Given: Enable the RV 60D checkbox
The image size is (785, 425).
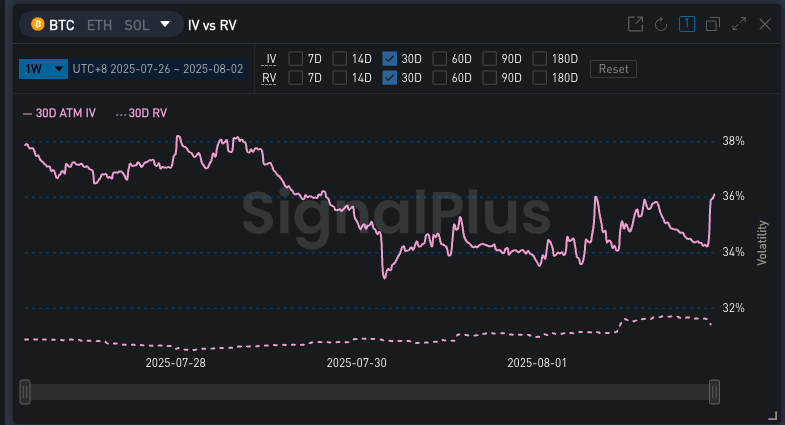Looking at the screenshot, I should click(x=440, y=78).
